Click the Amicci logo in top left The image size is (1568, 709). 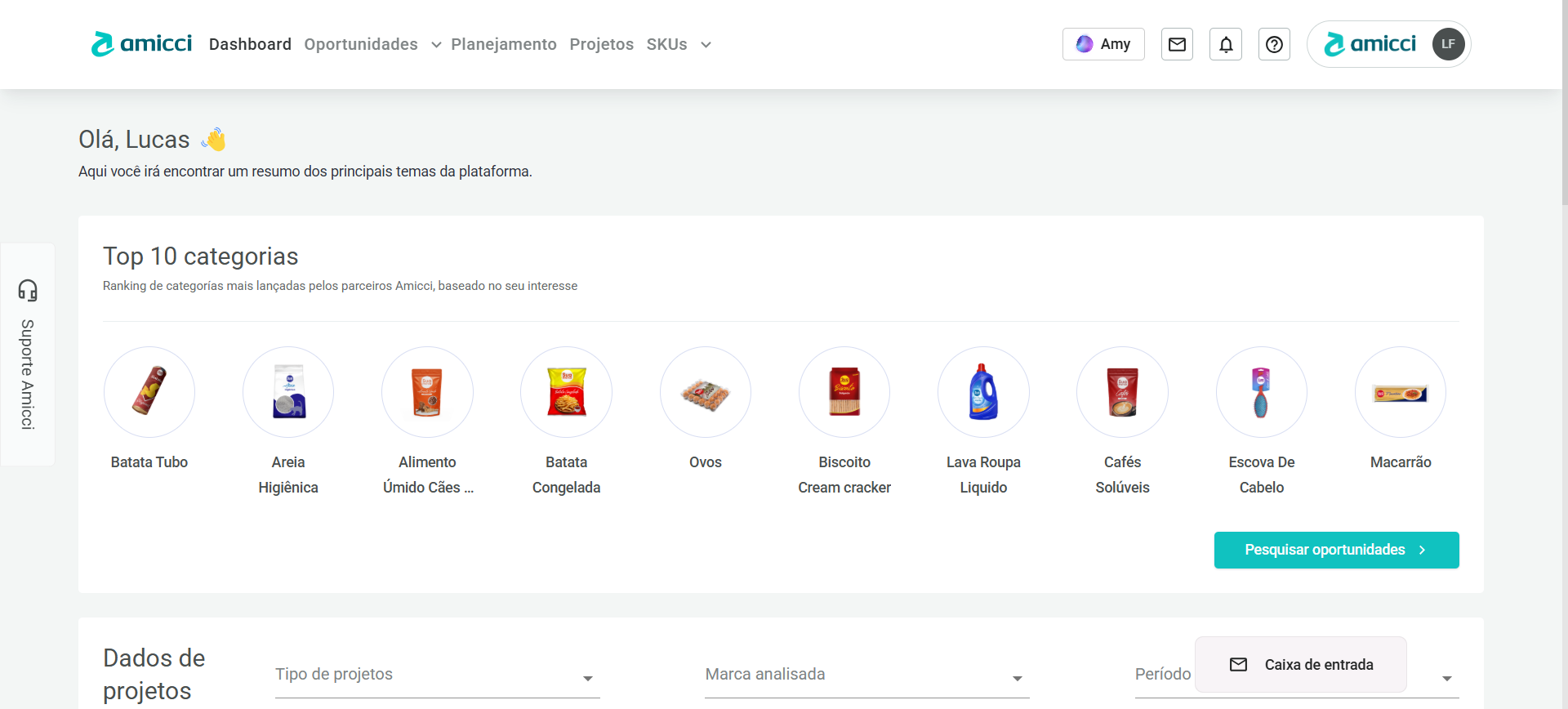pyautogui.click(x=142, y=44)
